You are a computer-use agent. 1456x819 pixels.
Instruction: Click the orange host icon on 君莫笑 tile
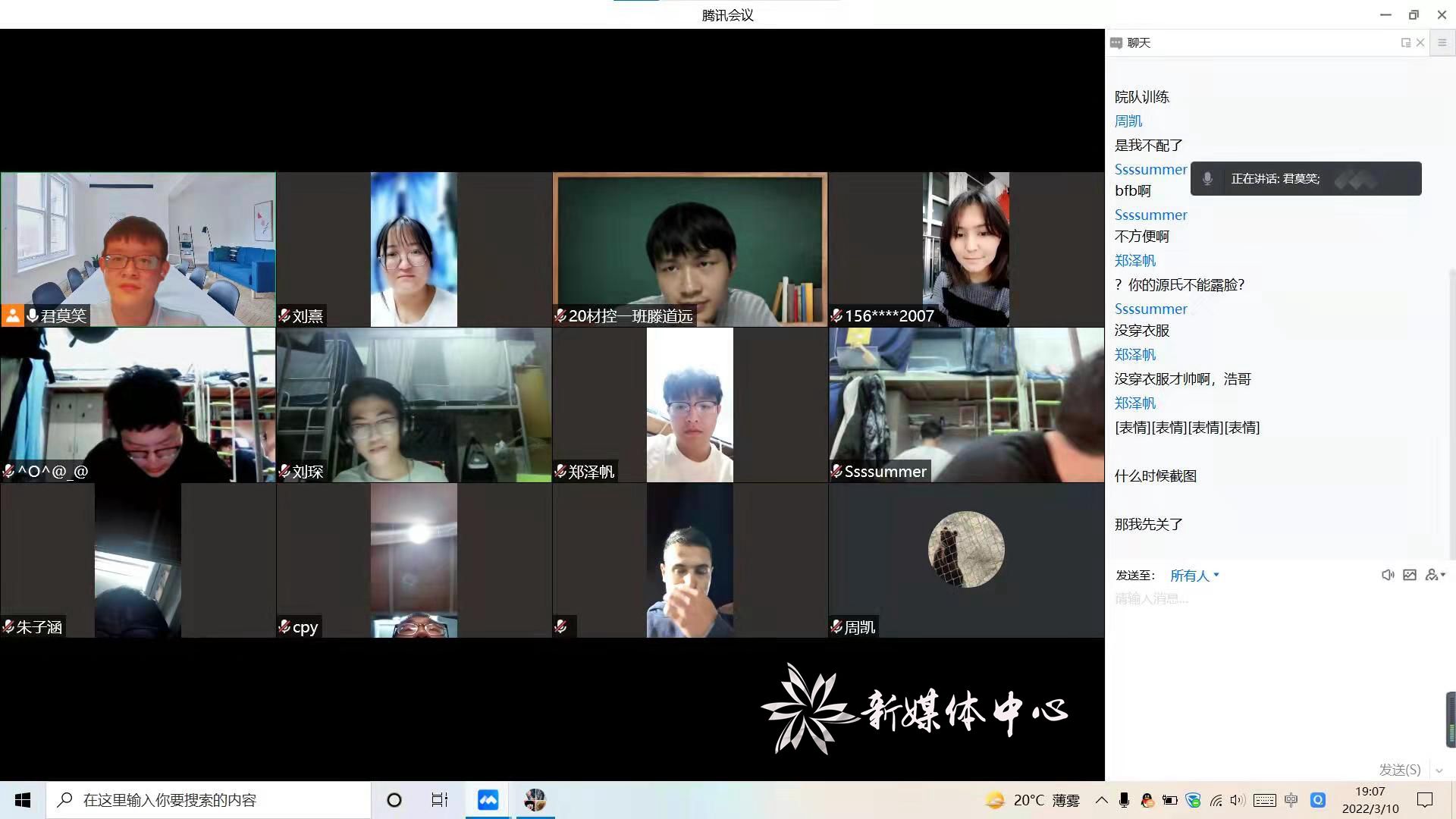pos(12,315)
